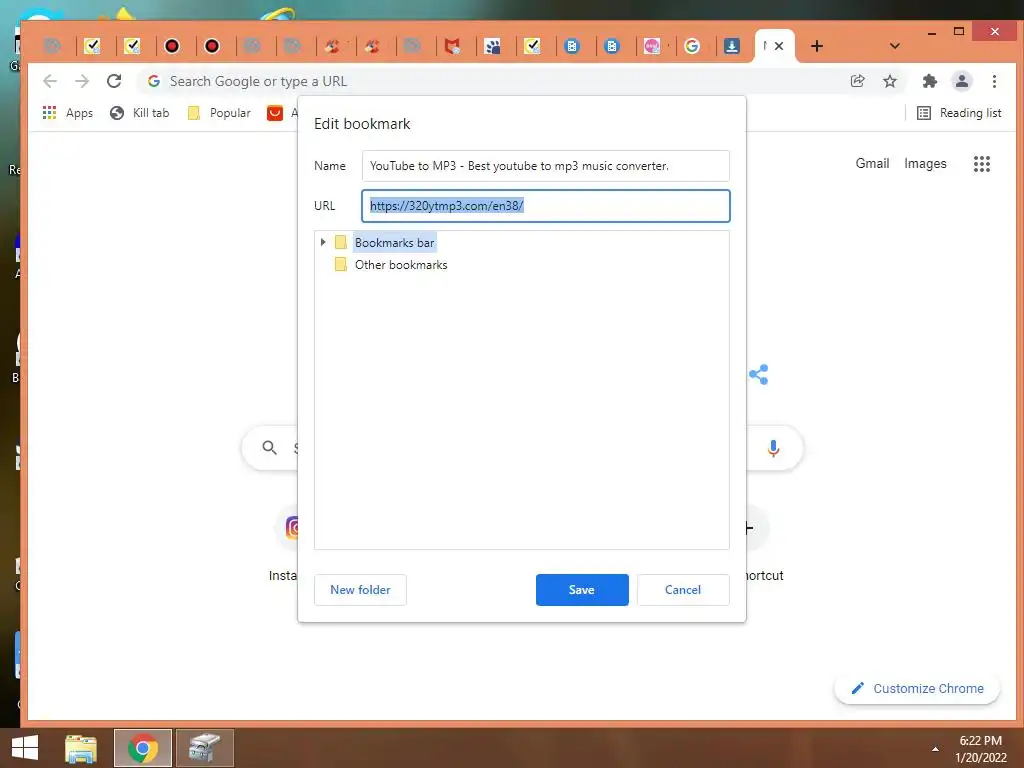Click the forward navigation arrow
This screenshot has width=1024, height=768.
click(x=82, y=81)
